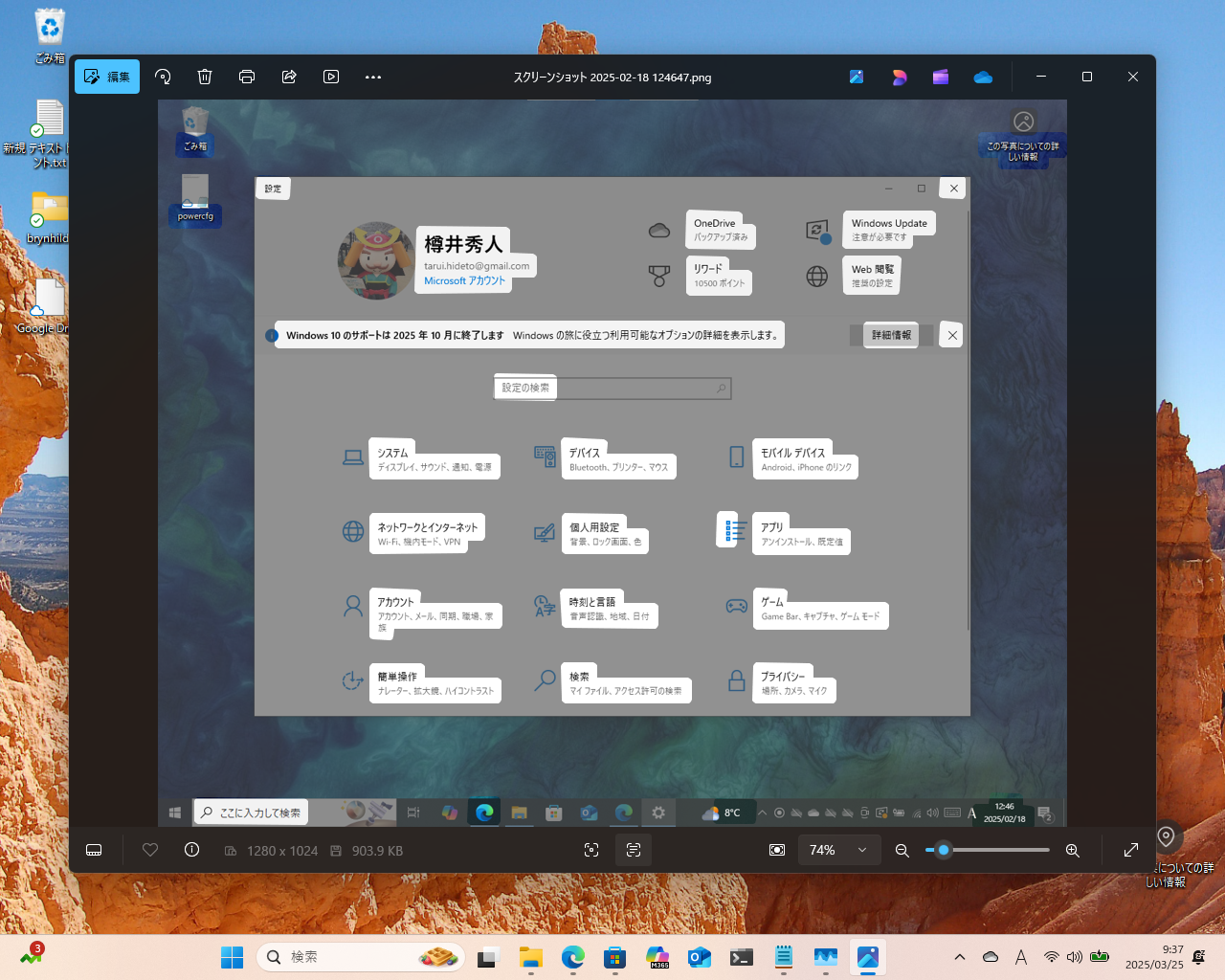Delete the photo using the trash icon
This screenshot has height=980, width=1225.
click(x=205, y=77)
